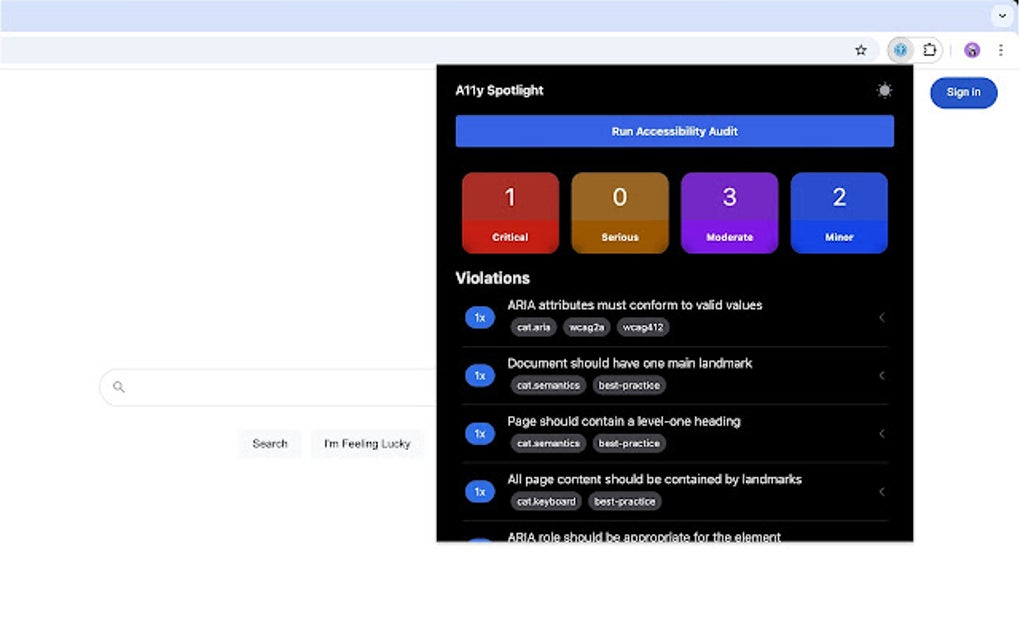1020x638 pixels.
Task: Open the browser profile avatar
Action: click(x=972, y=50)
